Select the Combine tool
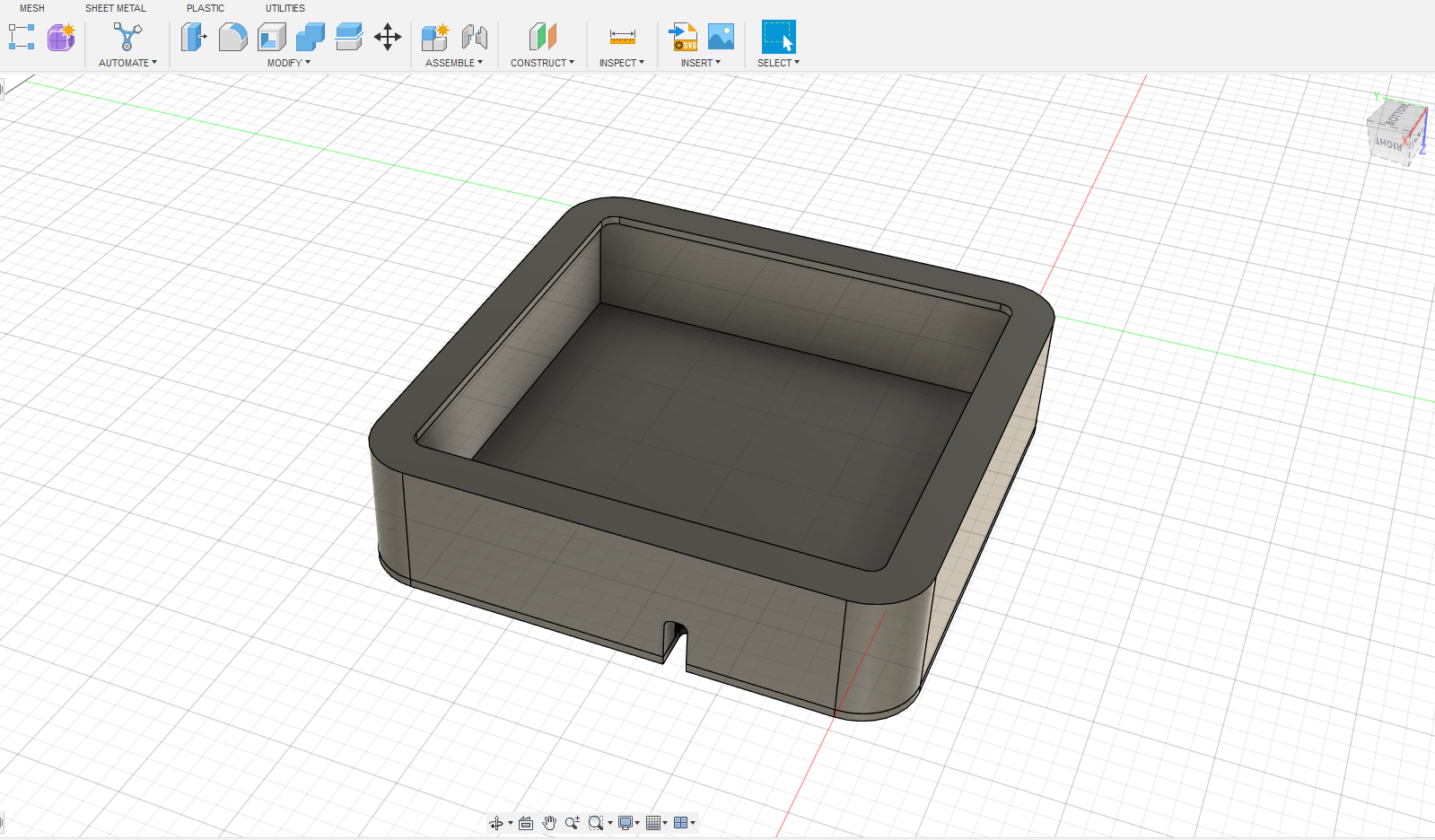 point(310,37)
